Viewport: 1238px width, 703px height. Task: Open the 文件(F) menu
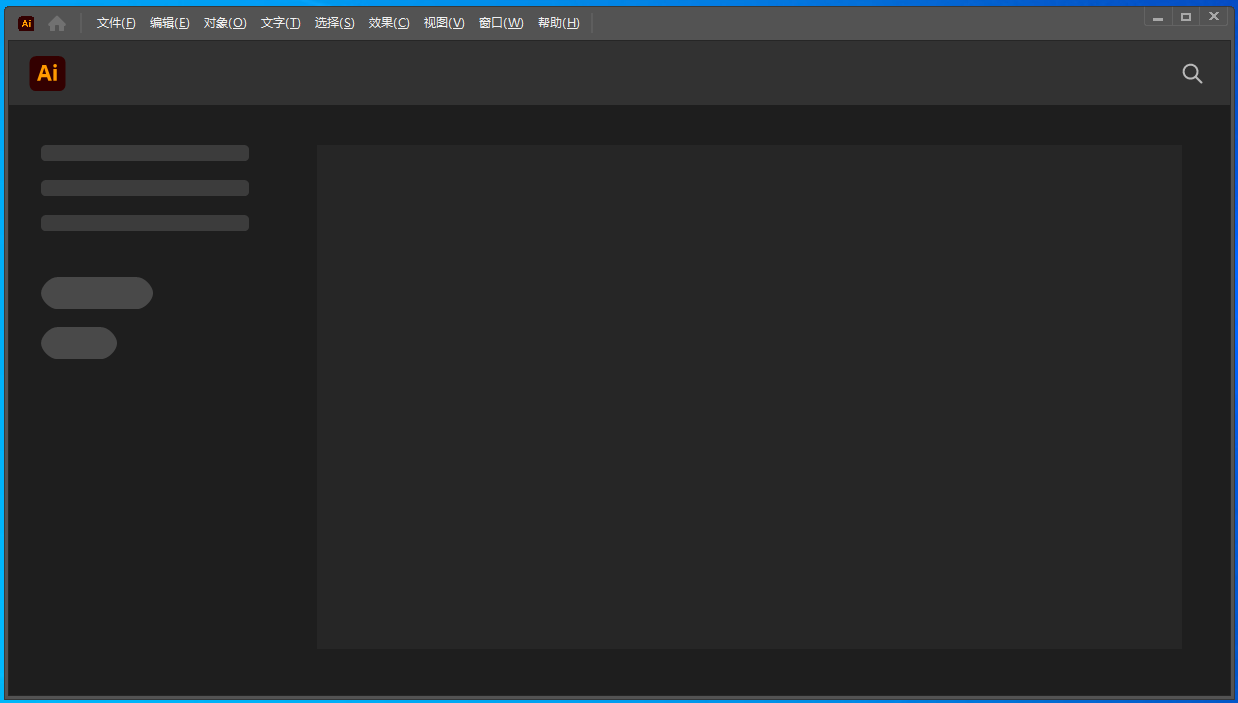coord(116,23)
